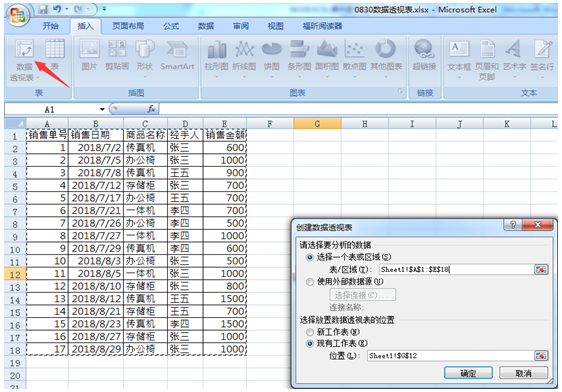
Task: Save the workbook from the quick access toolbar
Action: point(43,9)
